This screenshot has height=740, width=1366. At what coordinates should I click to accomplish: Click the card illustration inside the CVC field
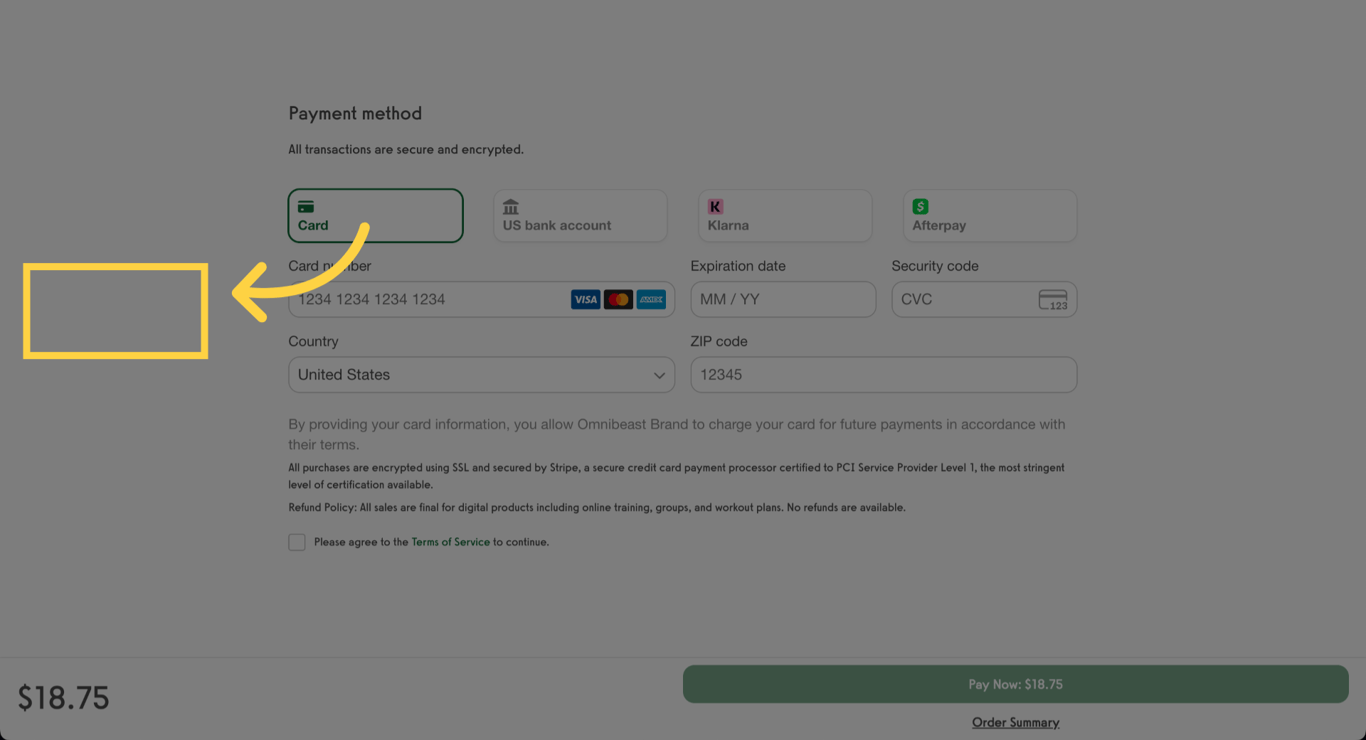[1054, 299]
